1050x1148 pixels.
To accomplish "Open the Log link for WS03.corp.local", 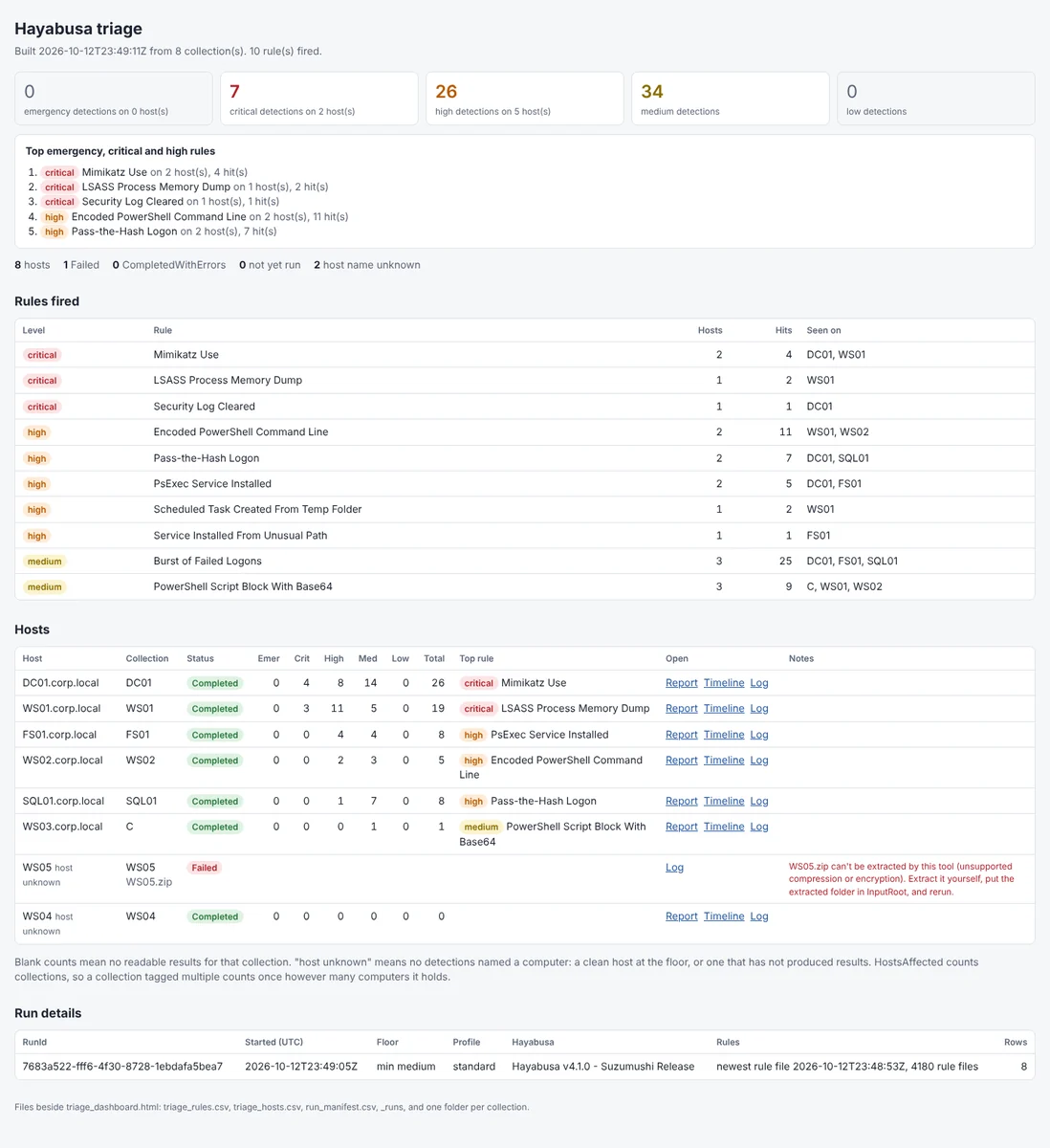I will 759,827.
